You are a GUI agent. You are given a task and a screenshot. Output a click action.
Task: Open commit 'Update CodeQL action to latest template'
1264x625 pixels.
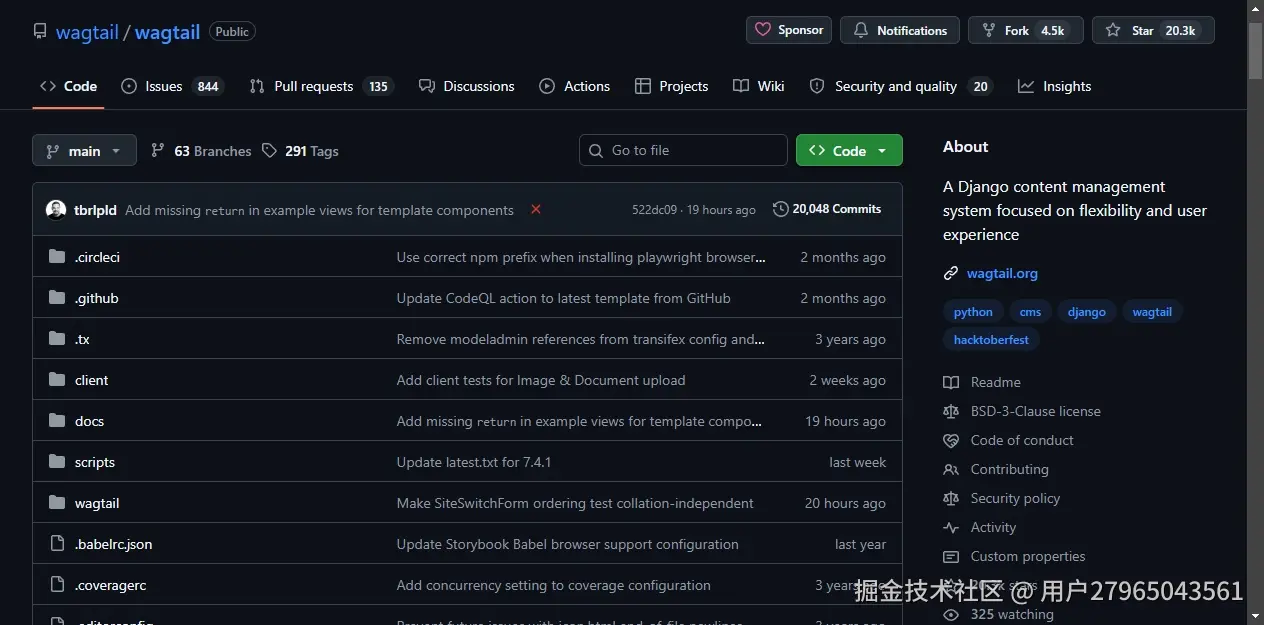(563, 298)
